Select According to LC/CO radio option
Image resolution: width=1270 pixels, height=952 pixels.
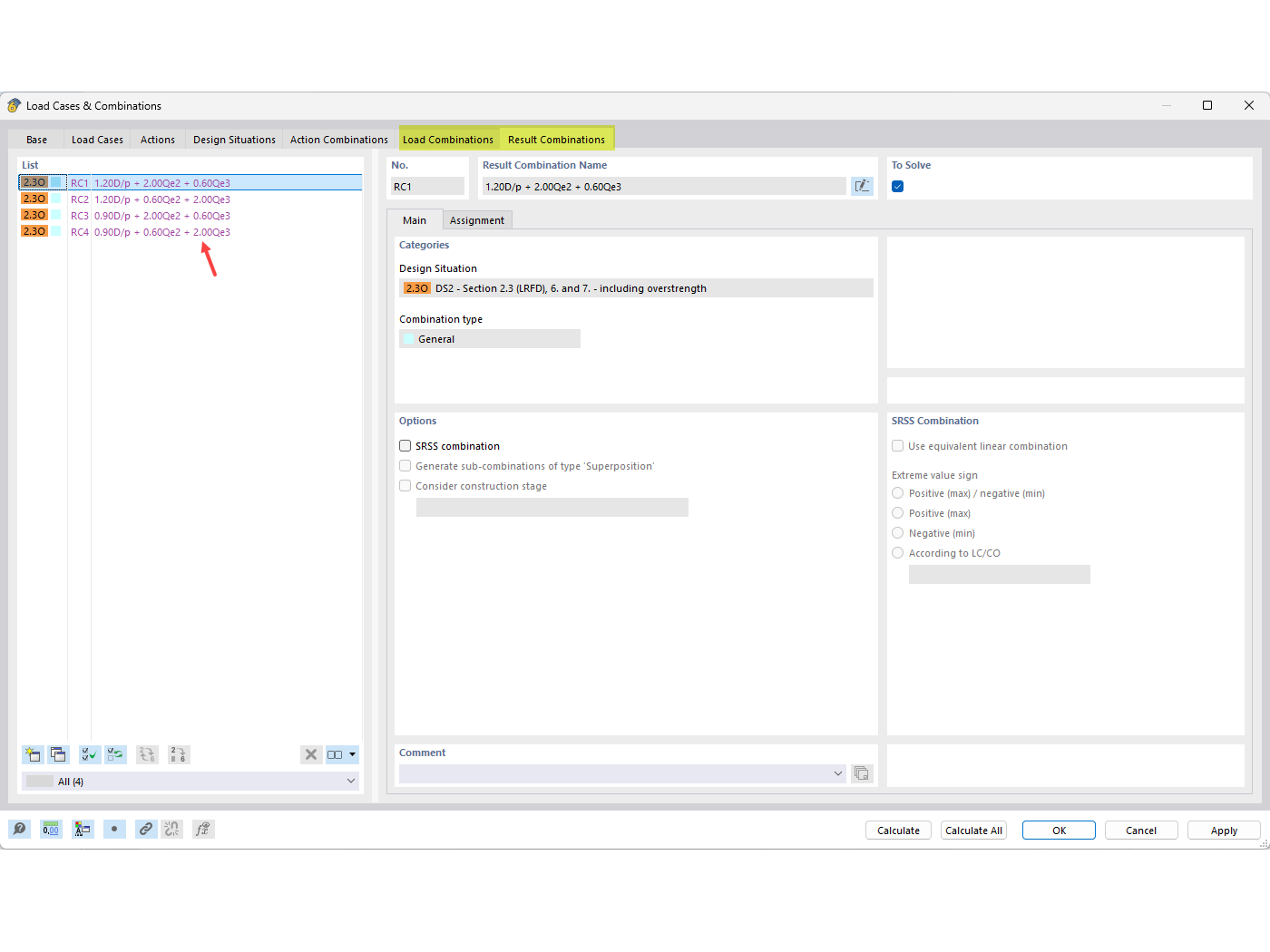tap(898, 553)
